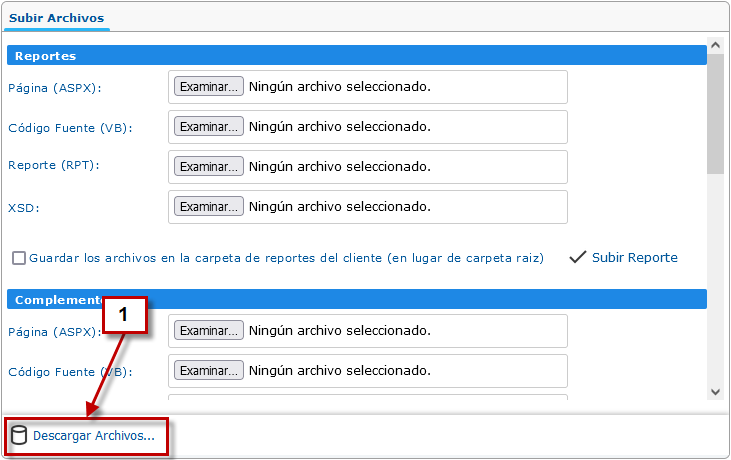Browse for Complementos Código Fuente (VB) file
Viewport: 731px width, 460px height.
208,371
